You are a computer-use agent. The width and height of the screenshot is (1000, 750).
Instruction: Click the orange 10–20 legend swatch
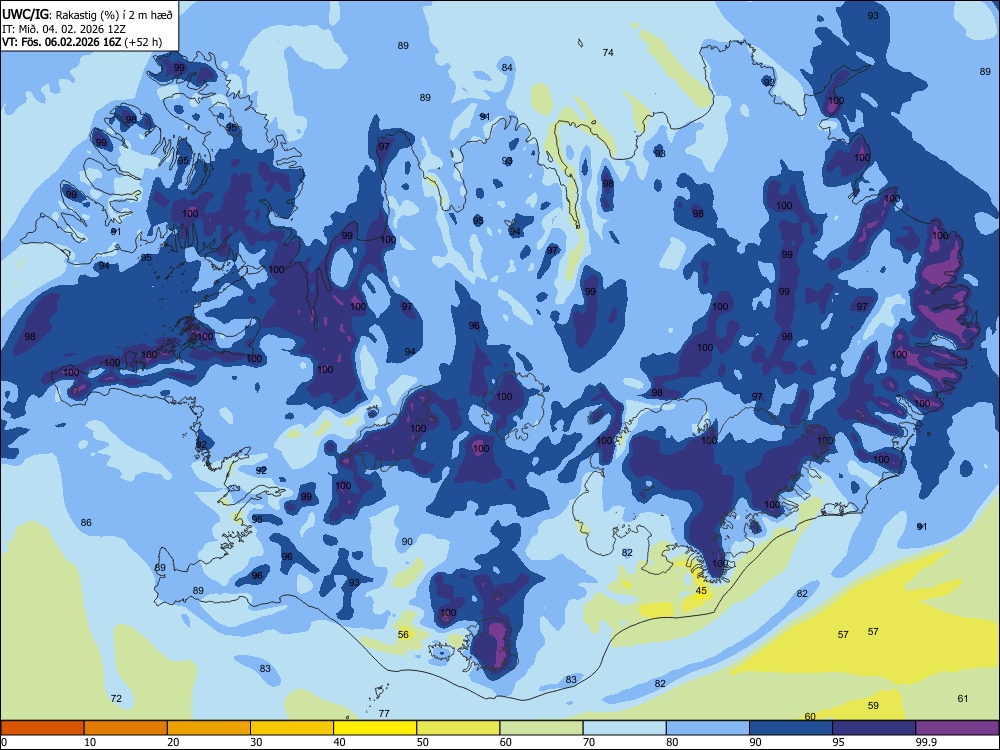click(x=126, y=728)
